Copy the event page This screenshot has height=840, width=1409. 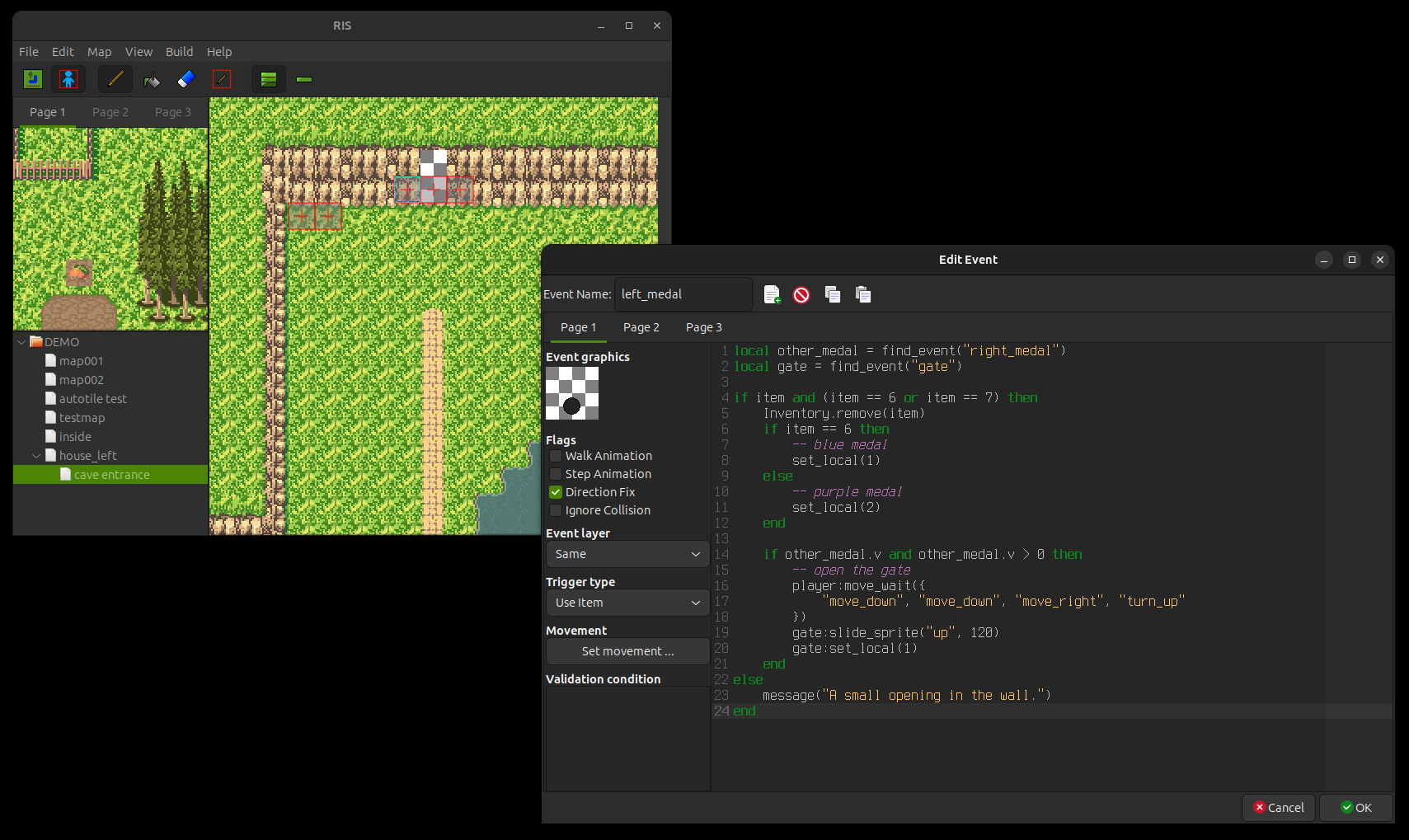point(833,294)
